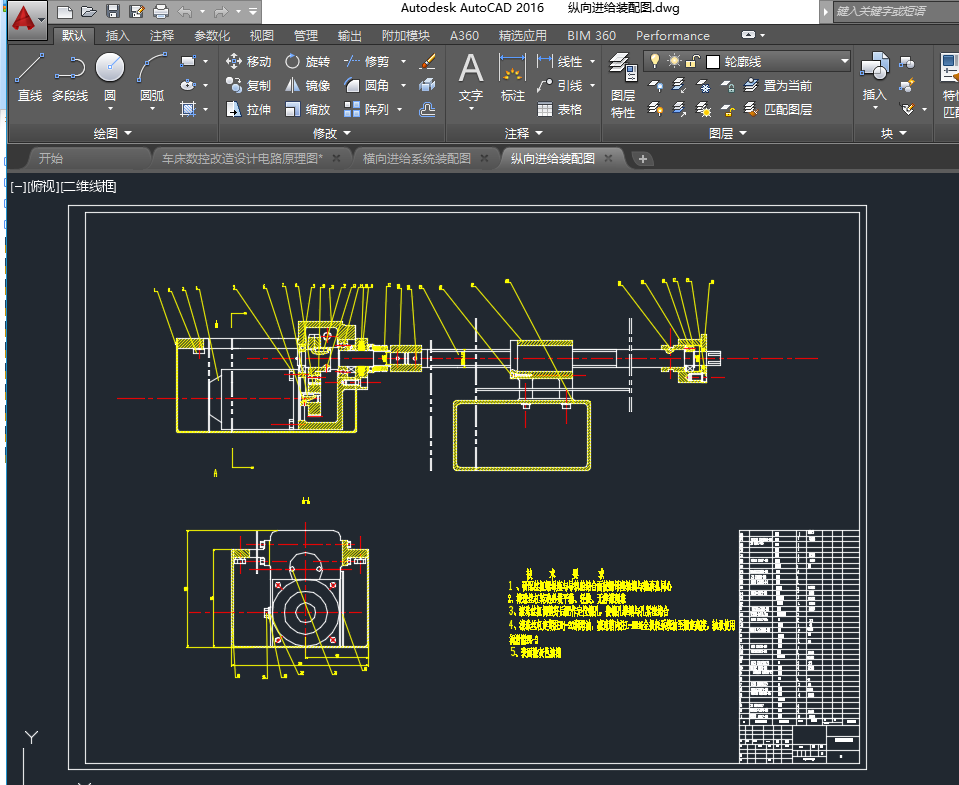
Task: Switch to 横向进给系统装配图 drawing tab
Action: coord(416,158)
